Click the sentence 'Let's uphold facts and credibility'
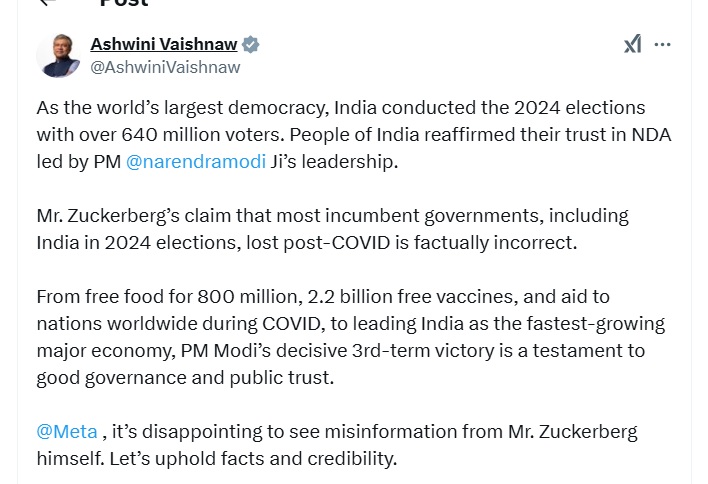The image size is (708, 484). pyautogui.click(x=253, y=459)
